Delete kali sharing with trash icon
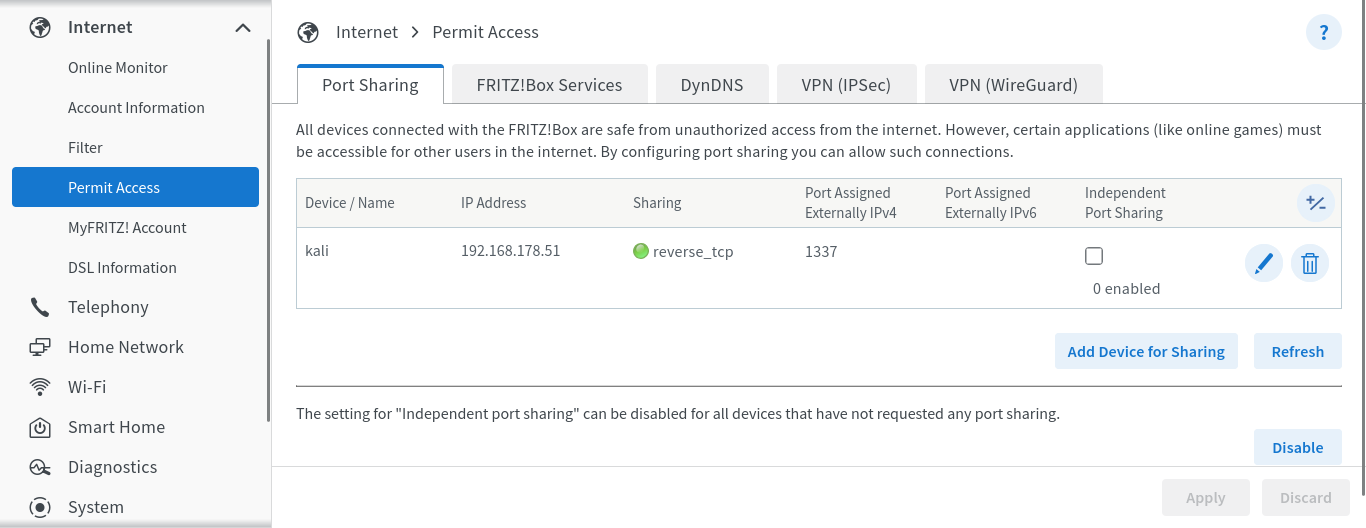Screen dimensions: 1366x528 [x=1310, y=264]
